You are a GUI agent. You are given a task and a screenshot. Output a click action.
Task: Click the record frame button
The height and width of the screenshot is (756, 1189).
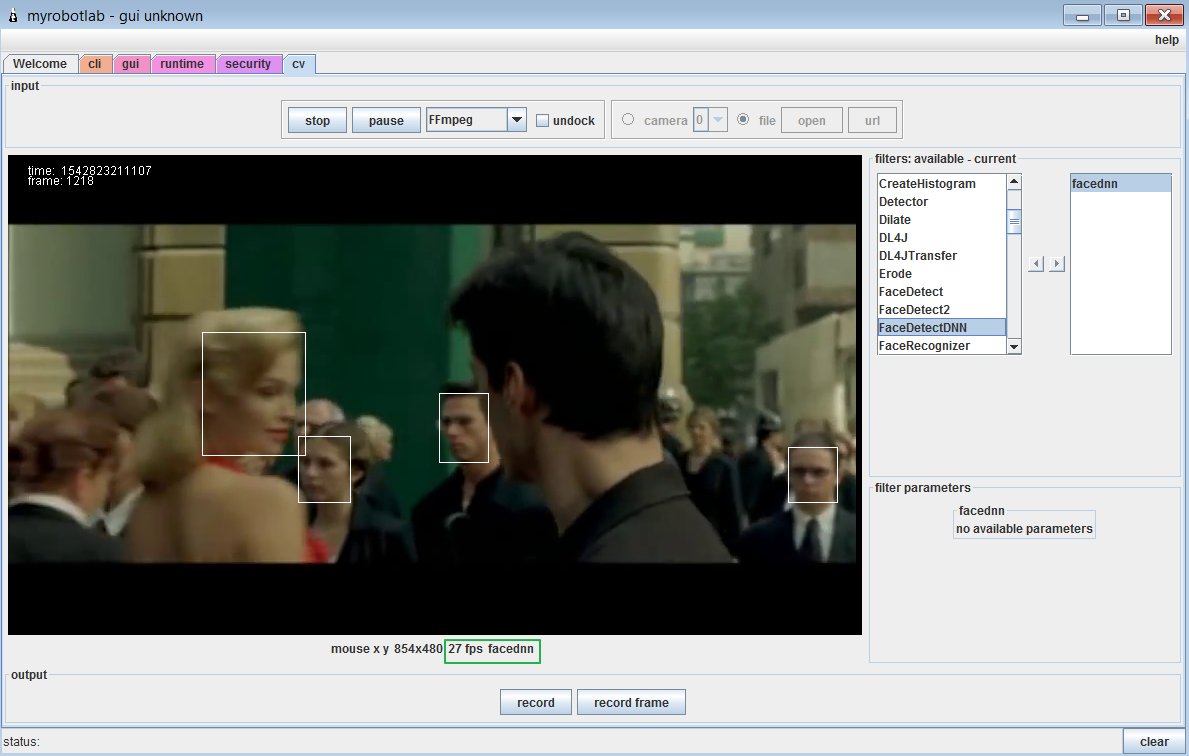(631, 702)
